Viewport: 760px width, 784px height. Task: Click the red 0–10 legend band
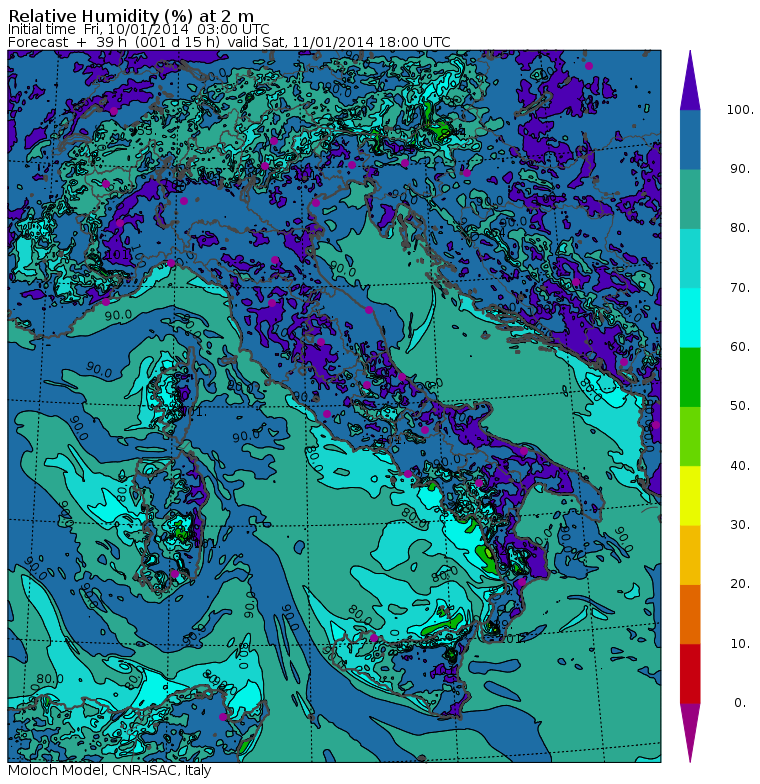pyautogui.click(x=690, y=674)
